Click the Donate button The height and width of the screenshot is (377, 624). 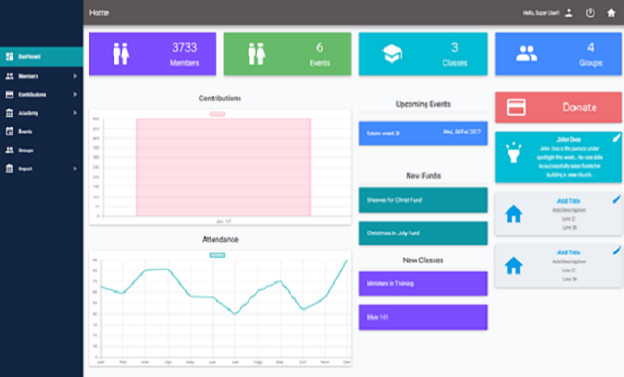pyautogui.click(x=558, y=107)
